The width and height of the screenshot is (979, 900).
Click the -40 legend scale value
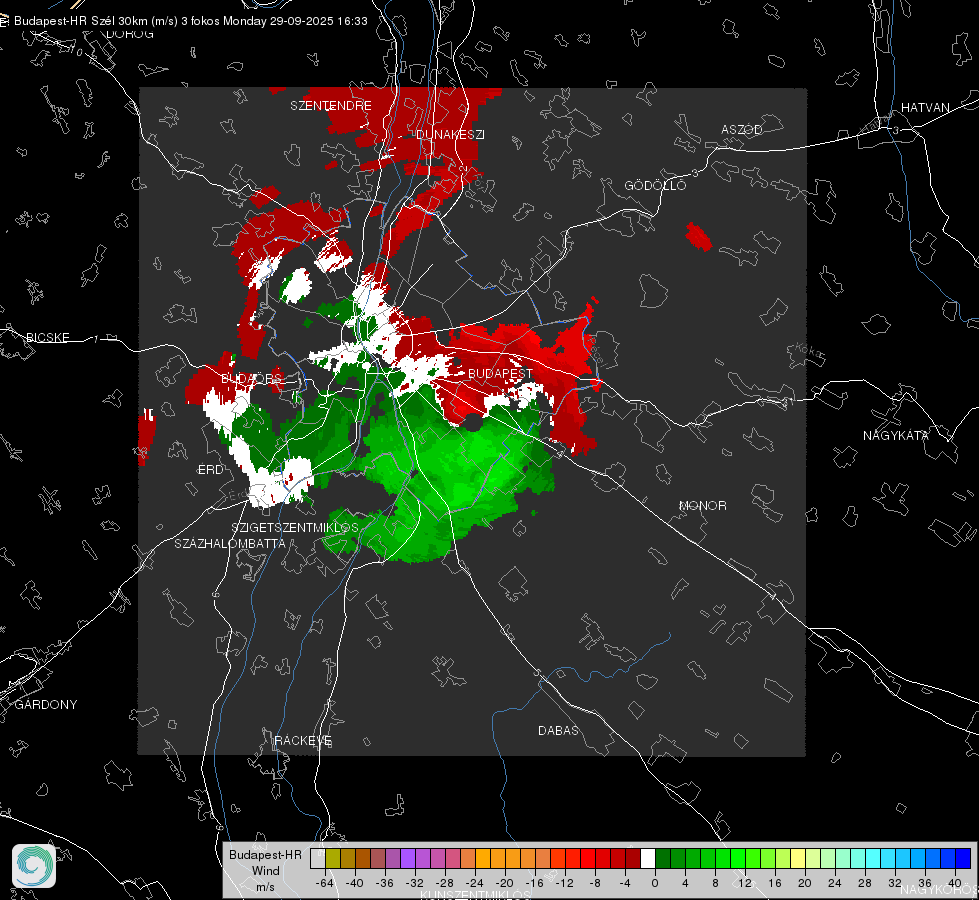click(355, 883)
